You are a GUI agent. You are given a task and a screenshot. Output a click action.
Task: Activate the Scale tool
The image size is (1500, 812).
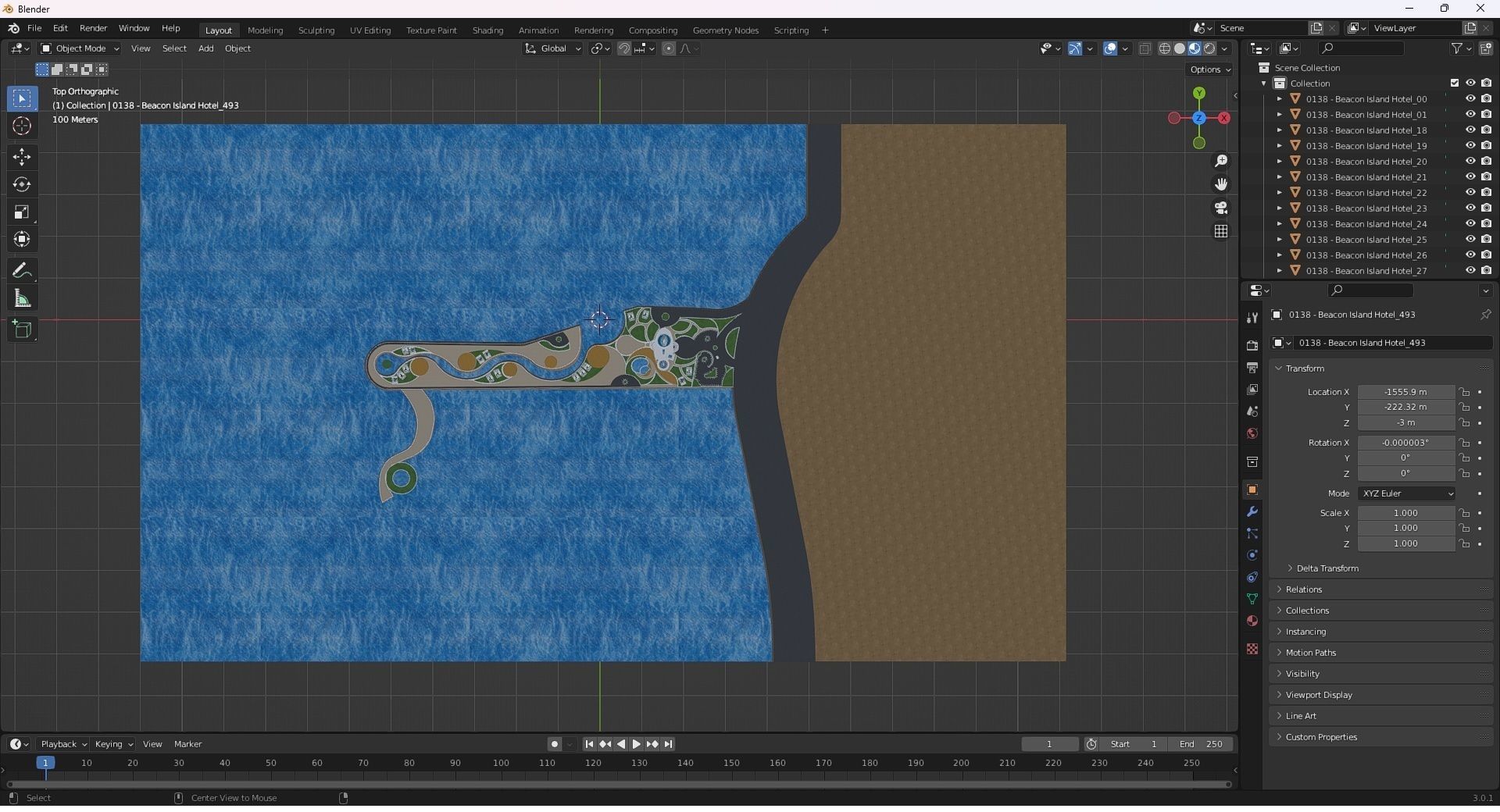click(x=22, y=212)
